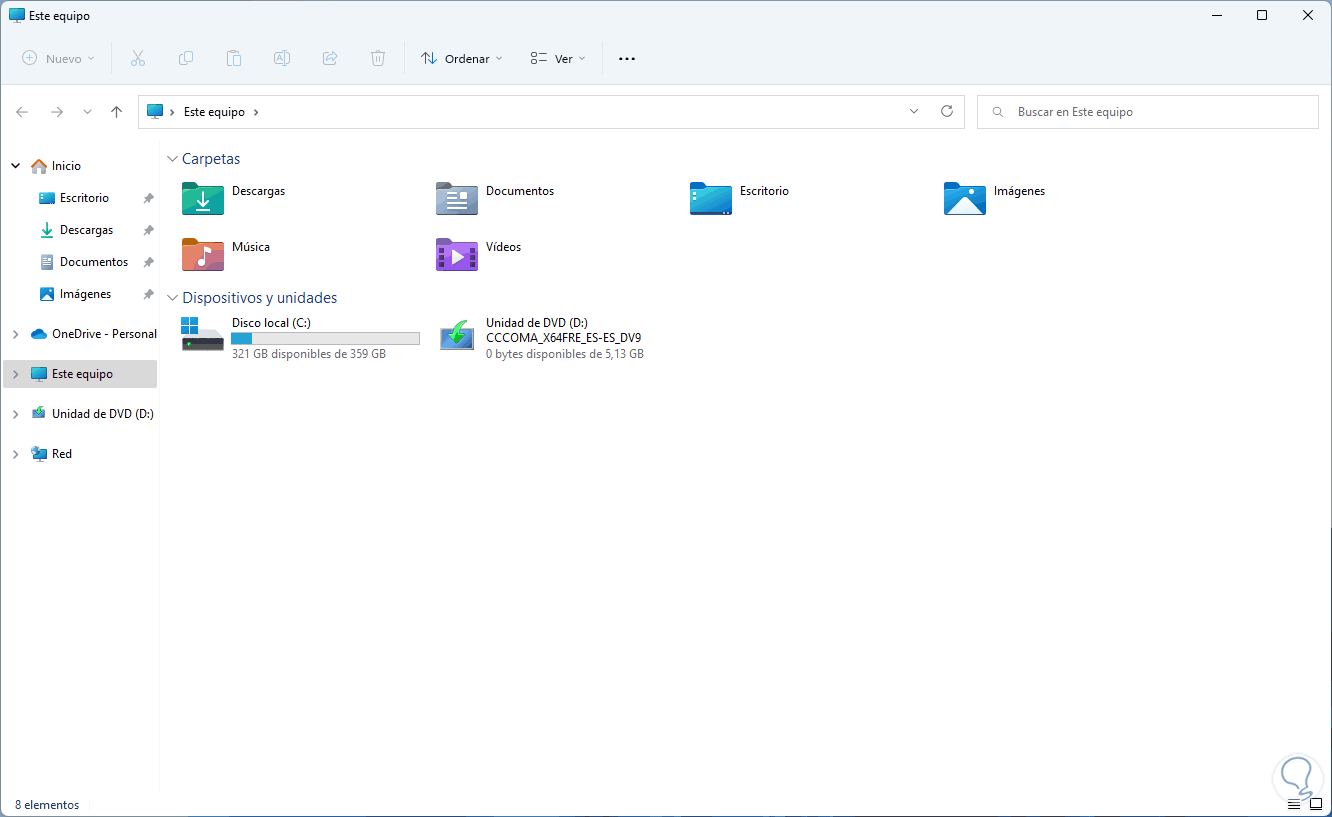Click the Rename icon in toolbar
This screenshot has height=817, width=1332.
[282, 59]
